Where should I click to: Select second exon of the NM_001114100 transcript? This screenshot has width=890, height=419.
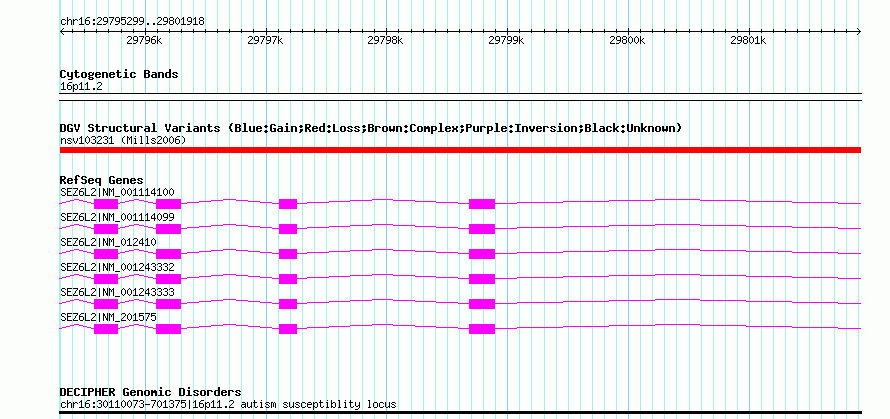click(169, 204)
